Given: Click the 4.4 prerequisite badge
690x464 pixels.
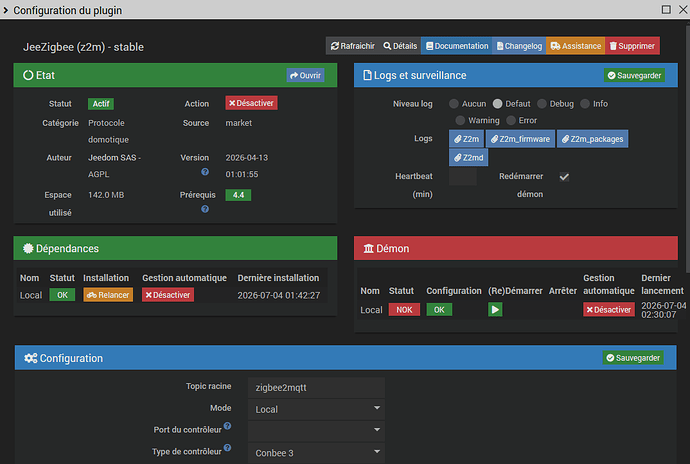Looking at the screenshot, I should click(238, 195).
